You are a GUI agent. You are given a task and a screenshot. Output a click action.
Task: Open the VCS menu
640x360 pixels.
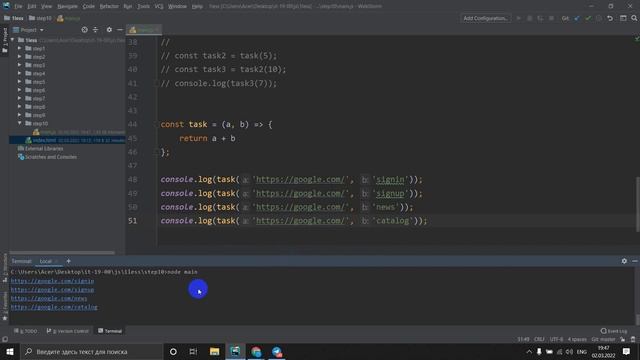[159, 7]
